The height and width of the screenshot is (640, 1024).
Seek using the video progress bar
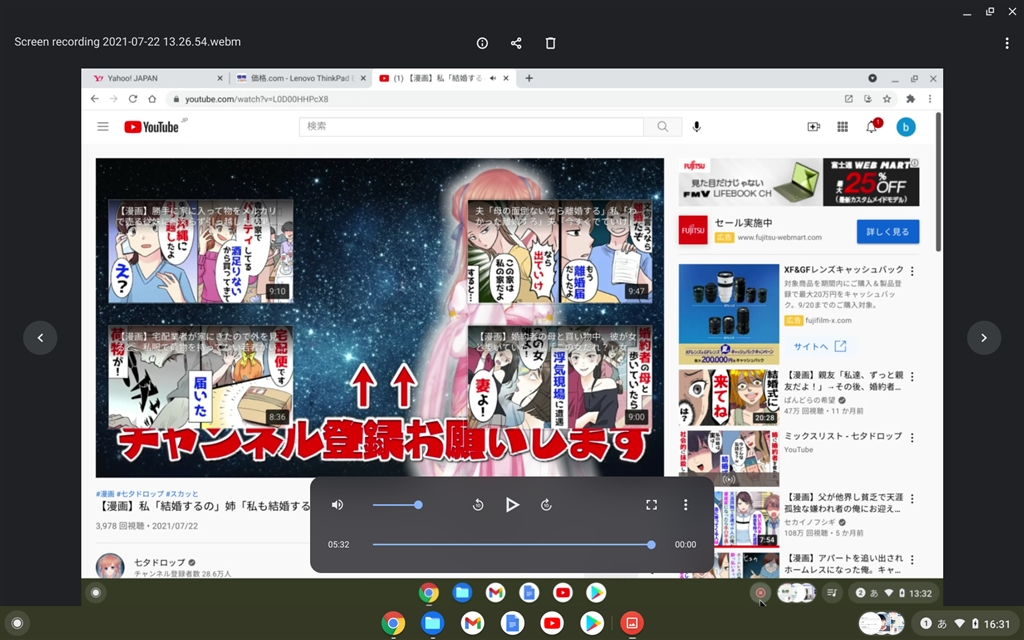[512, 545]
